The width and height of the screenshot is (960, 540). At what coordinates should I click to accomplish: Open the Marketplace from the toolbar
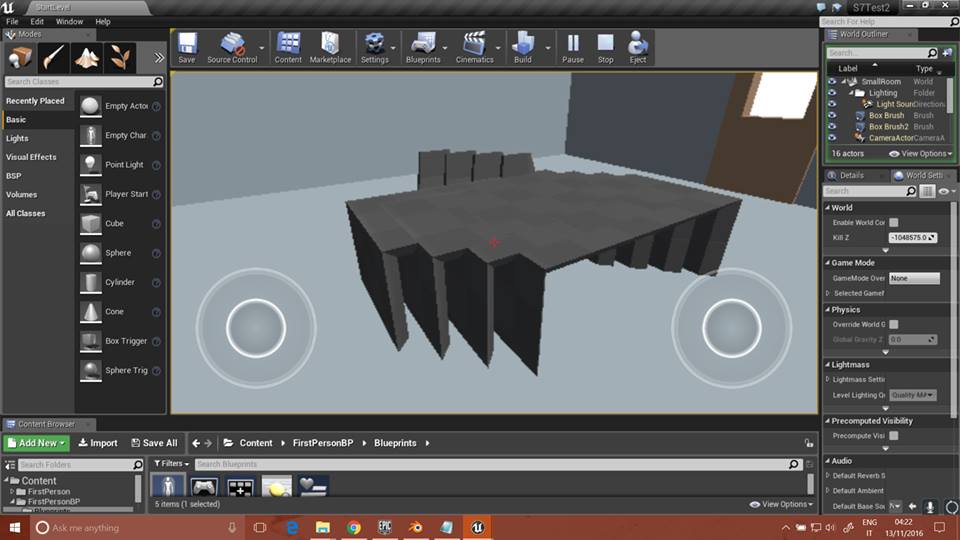coord(329,46)
